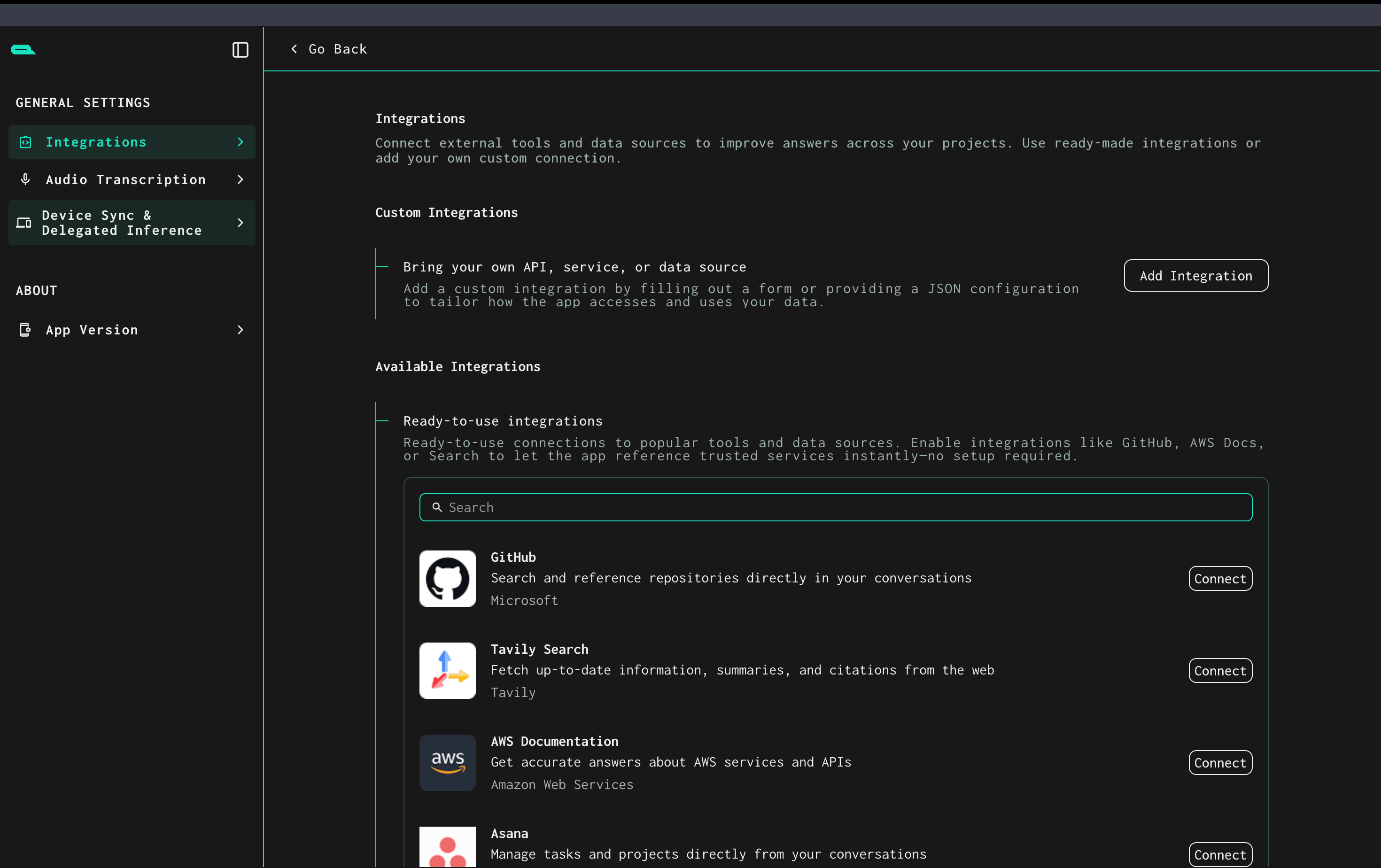Click the search magnifier icon
The width and height of the screenshot is (1381, 868).
click(x=437, y=507)
